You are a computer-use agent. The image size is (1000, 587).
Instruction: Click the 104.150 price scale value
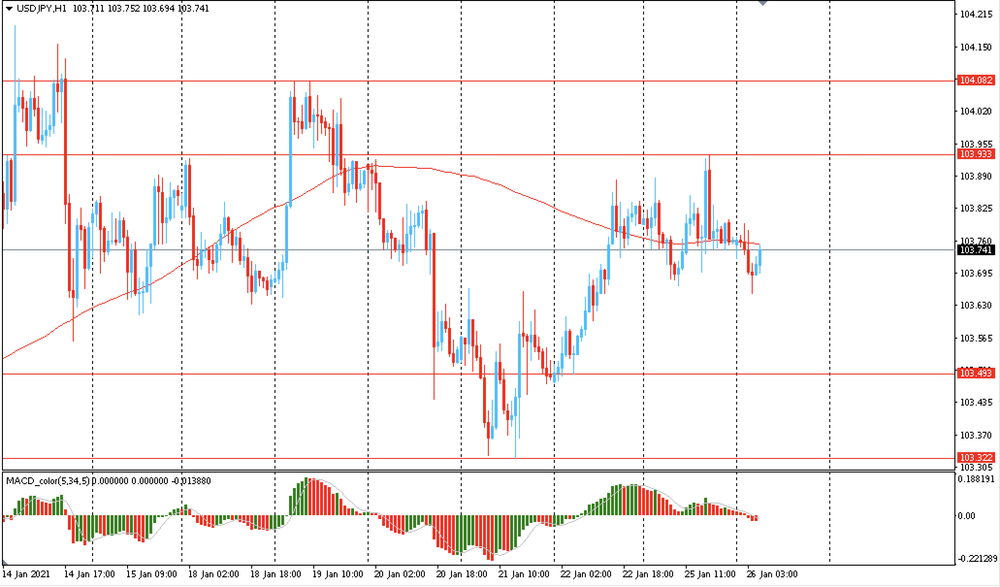tap(976, 47)
